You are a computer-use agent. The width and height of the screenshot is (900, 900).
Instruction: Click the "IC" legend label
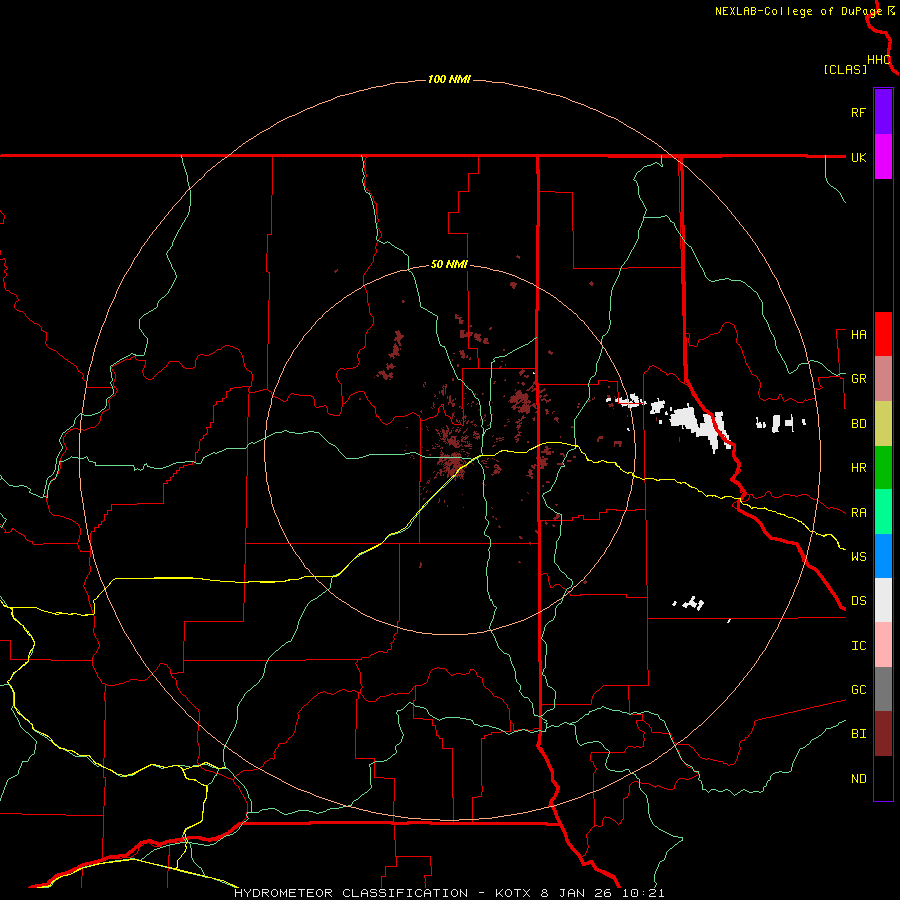[x=858, y=646]
